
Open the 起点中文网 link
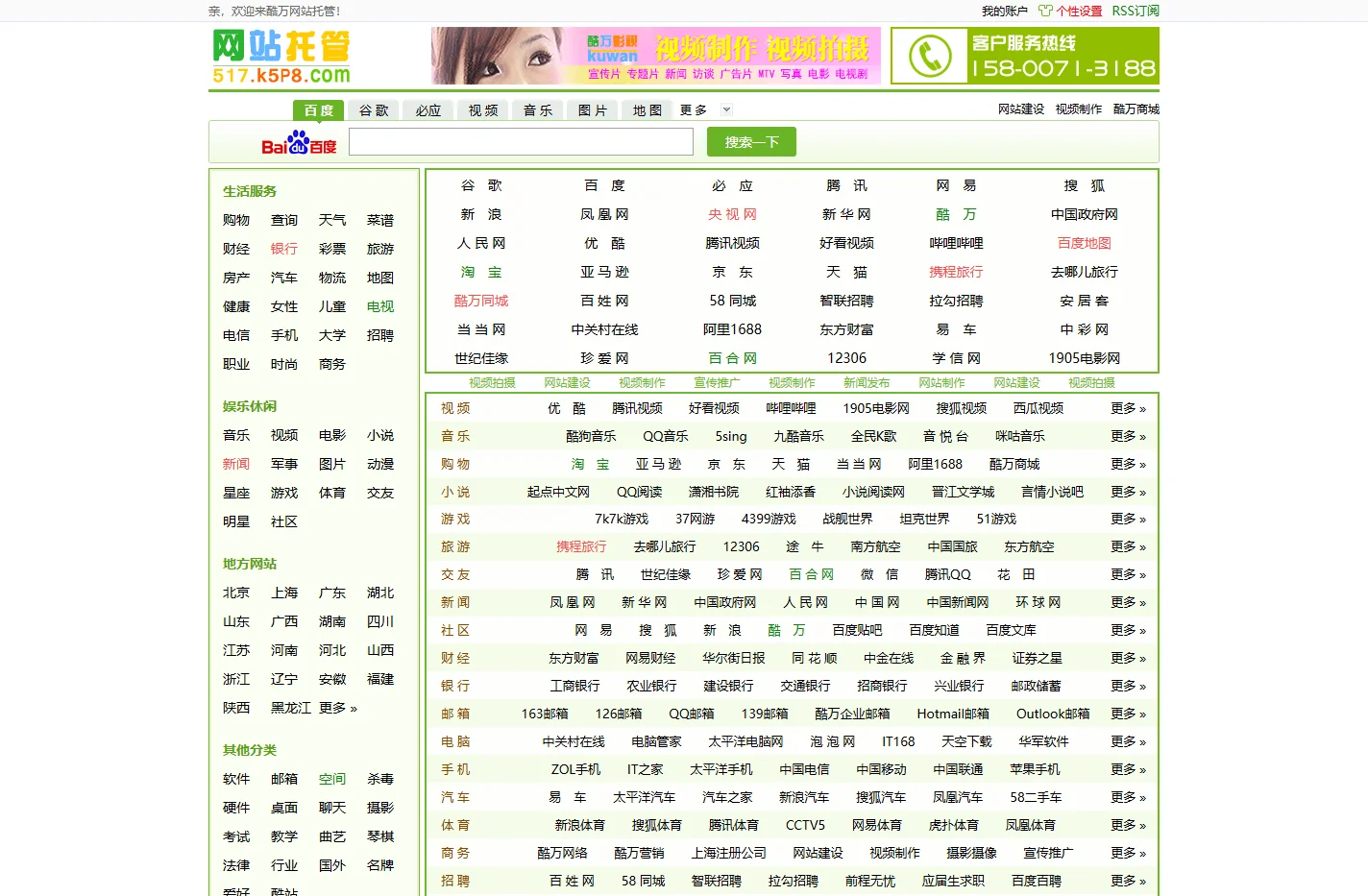[x=558, y=492]
